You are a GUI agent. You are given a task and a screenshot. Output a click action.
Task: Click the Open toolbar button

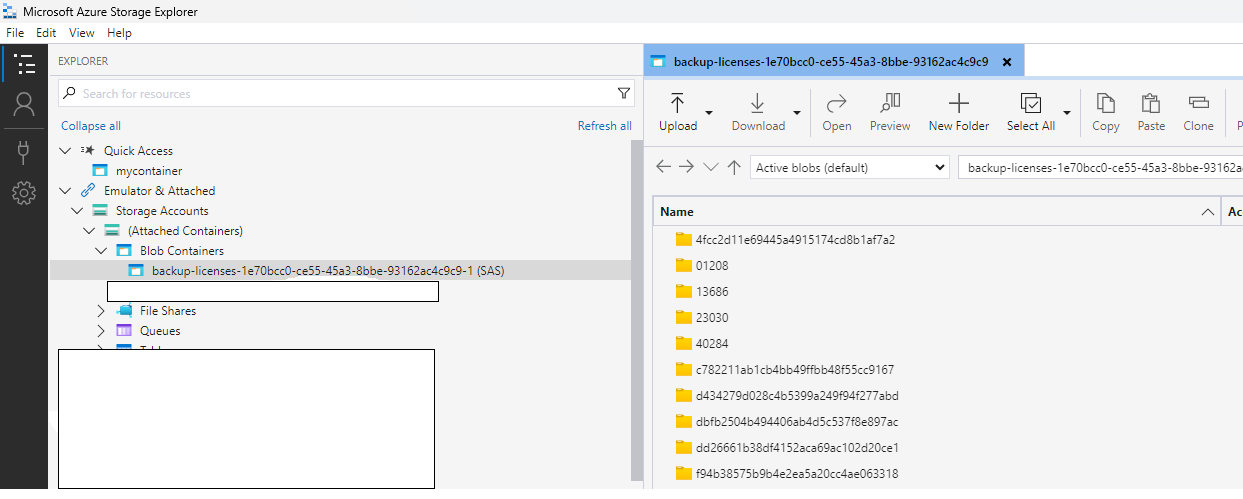point(837,112)
